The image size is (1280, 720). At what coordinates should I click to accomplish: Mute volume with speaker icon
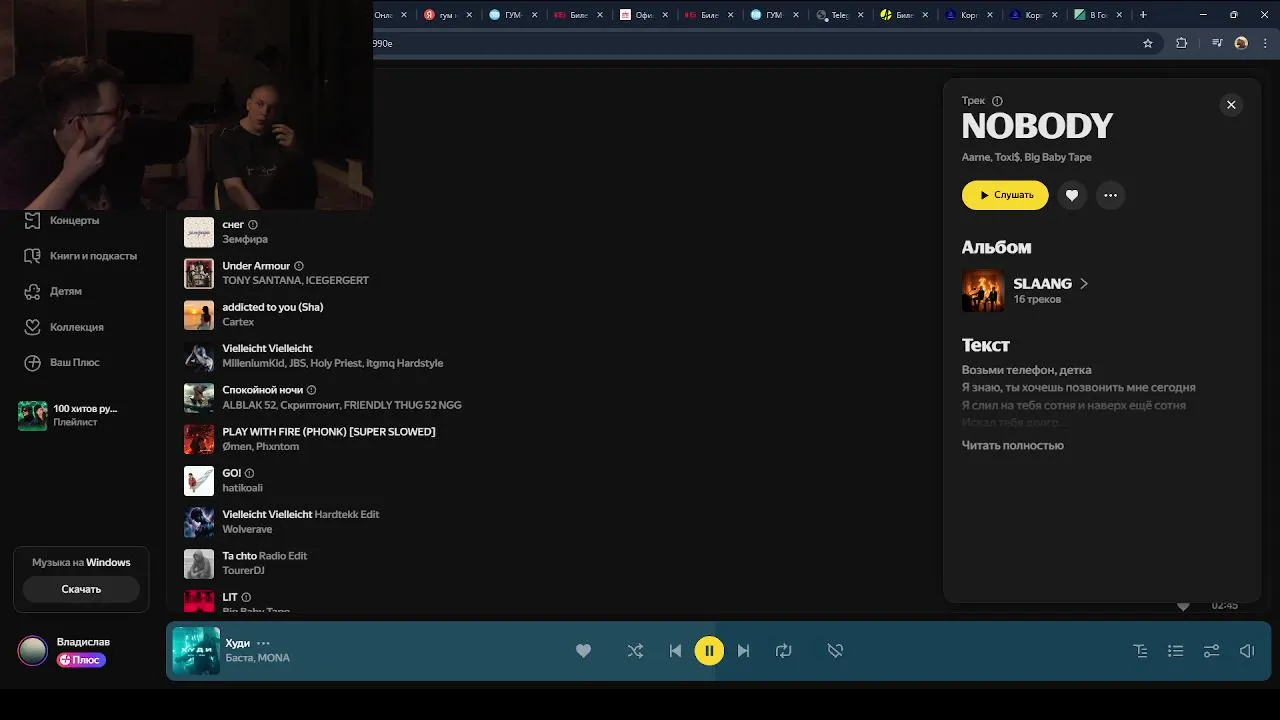point(1247,651)
